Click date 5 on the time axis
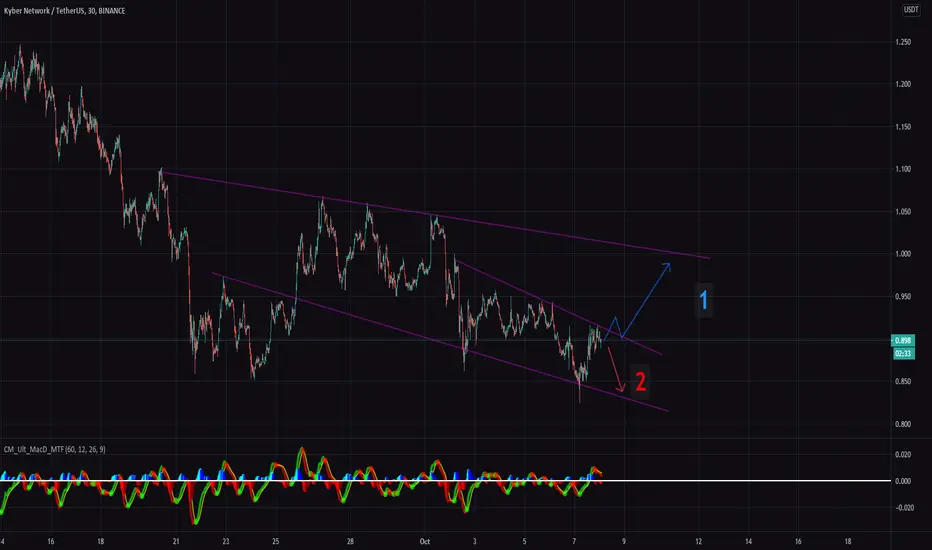This screenshot has height=550, width=932. coord(524,542)
